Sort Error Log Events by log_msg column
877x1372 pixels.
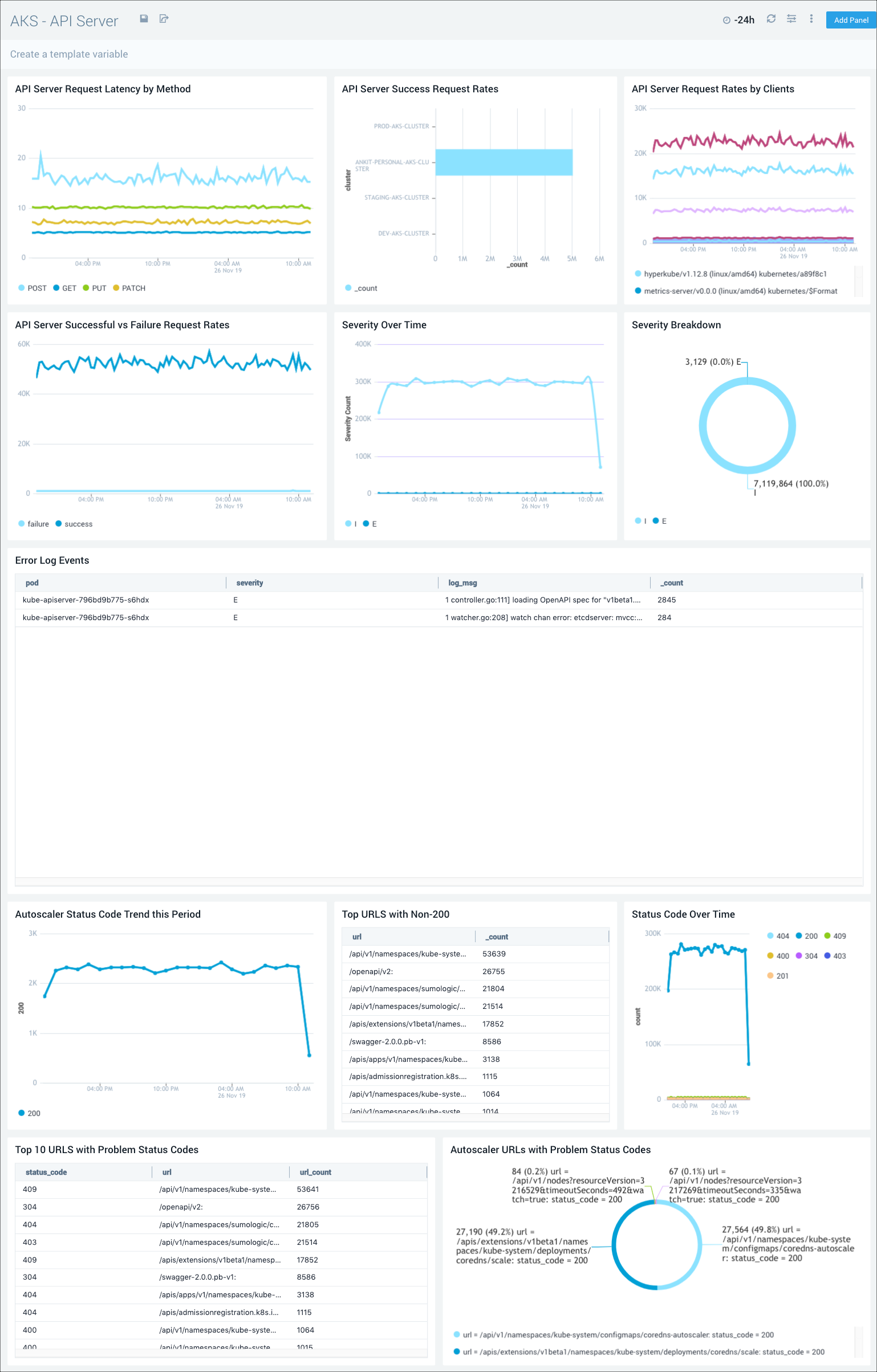pyautogui.click(x=545, y=583)
